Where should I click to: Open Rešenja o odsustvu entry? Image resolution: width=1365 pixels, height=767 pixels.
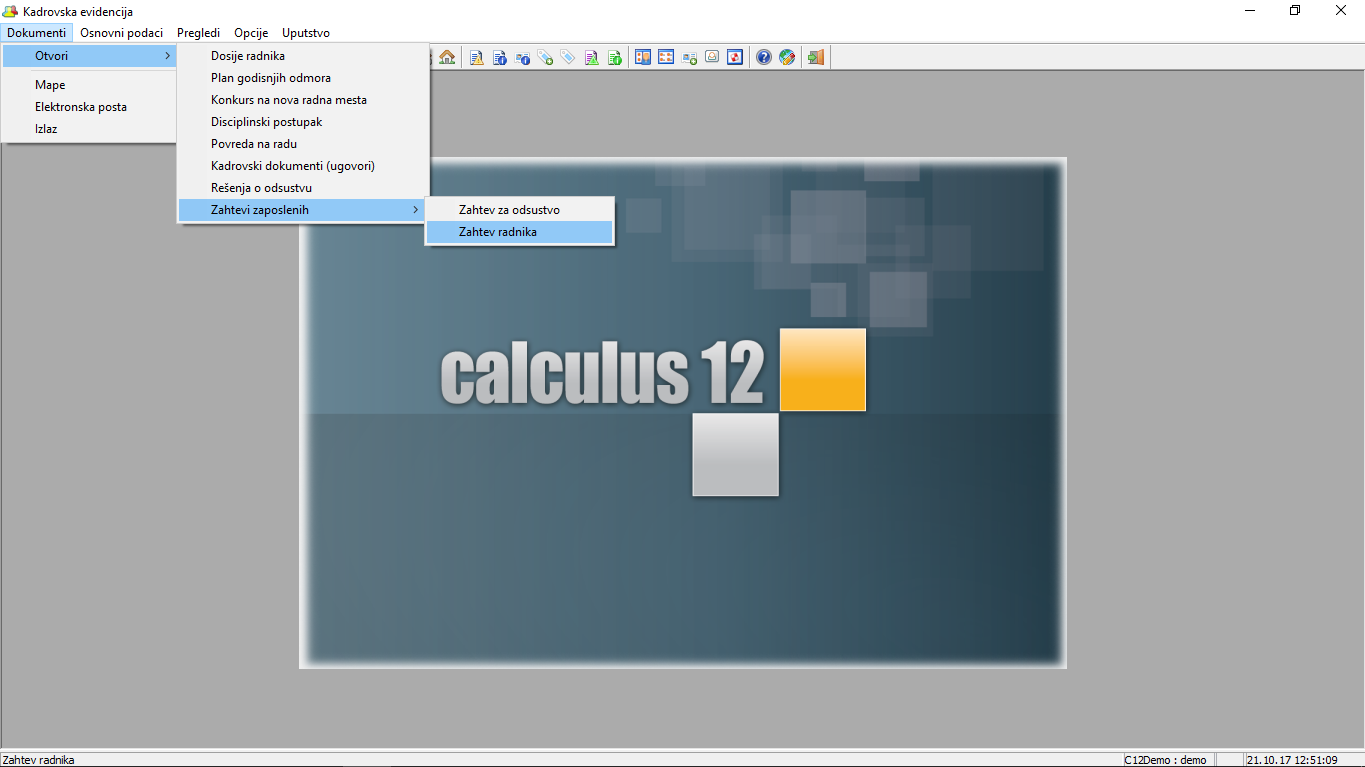(301, 188)
